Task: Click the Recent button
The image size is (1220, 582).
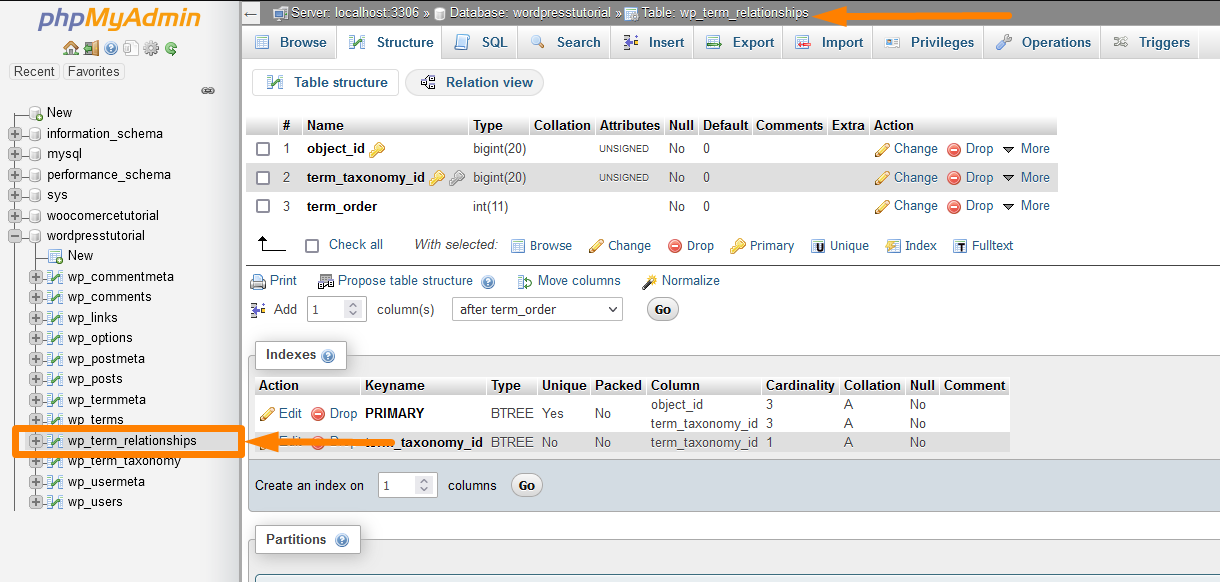Action: (x=35, y=72)
